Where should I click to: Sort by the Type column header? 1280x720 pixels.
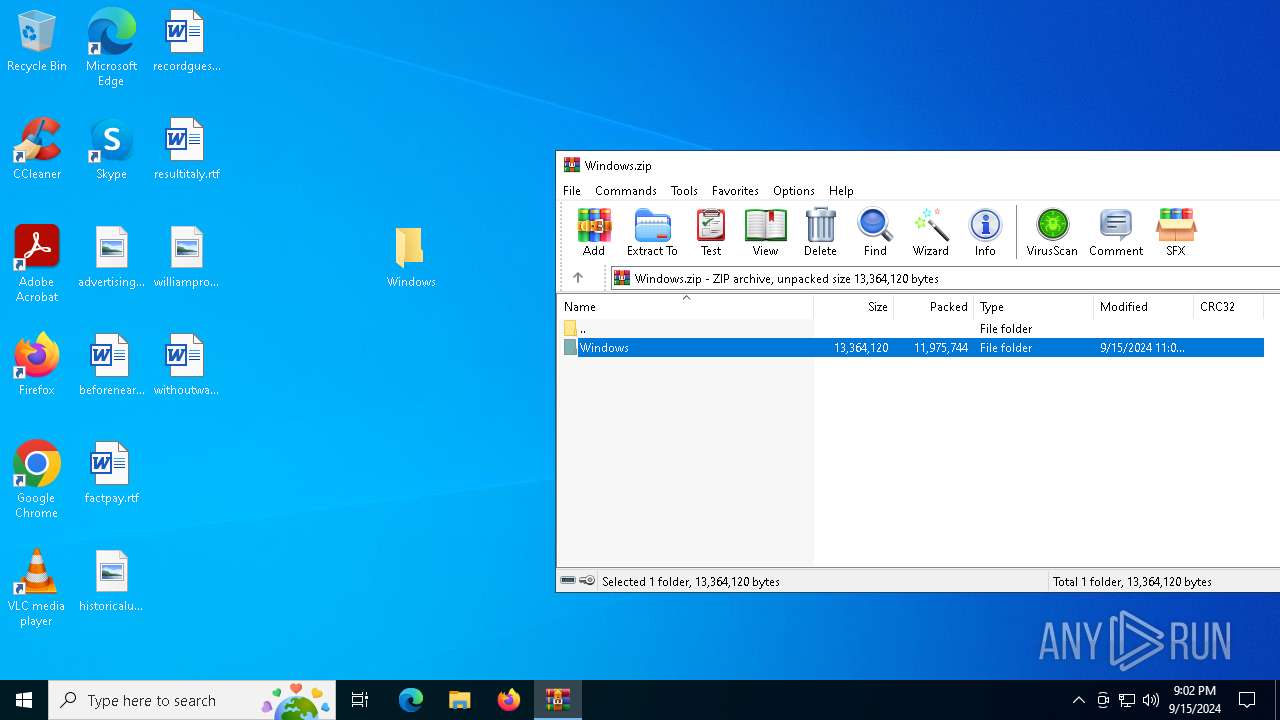pos(1034,307)
